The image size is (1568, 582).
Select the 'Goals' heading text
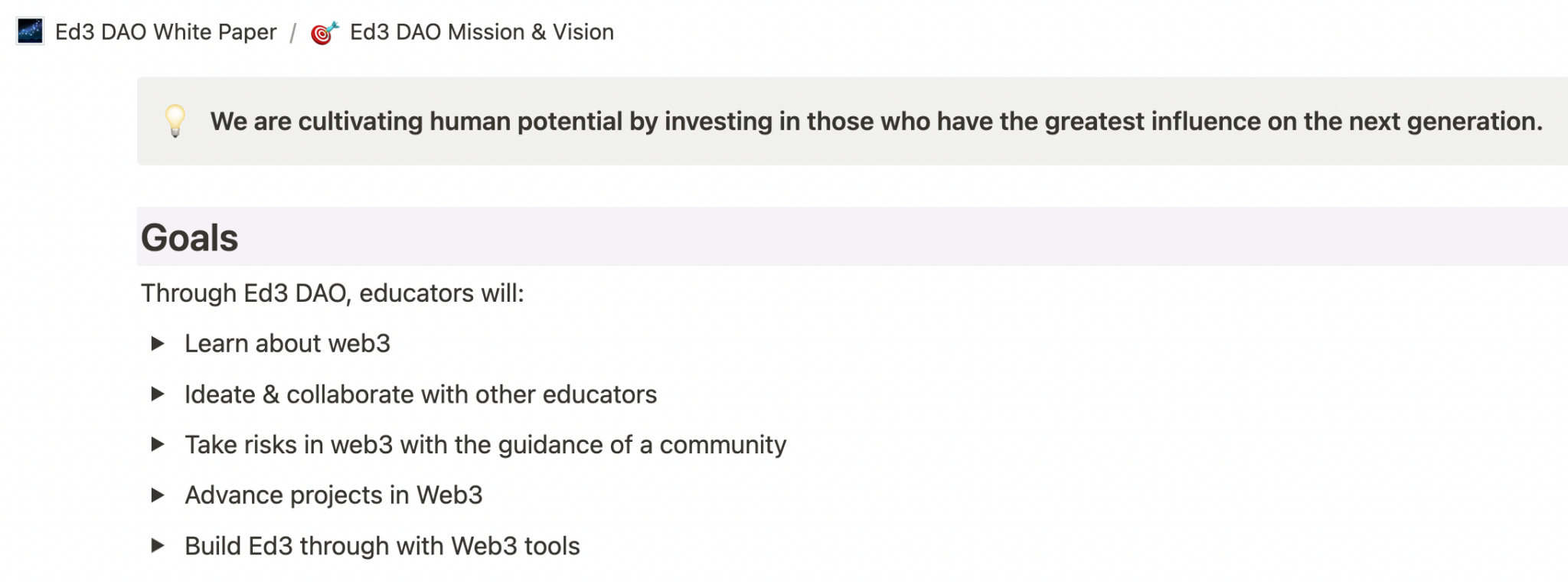click(x=188, y=238)
